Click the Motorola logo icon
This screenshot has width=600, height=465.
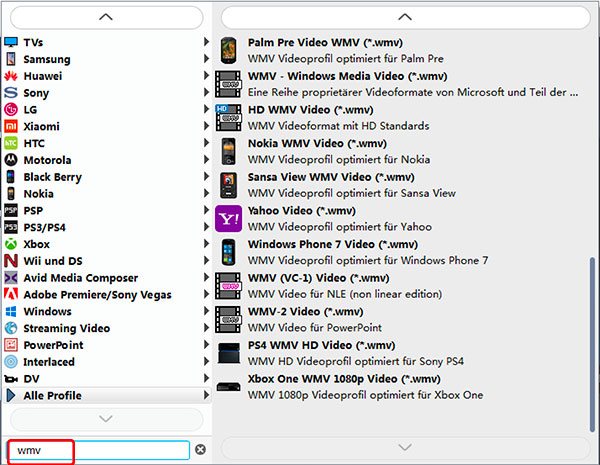click(11, 160)
